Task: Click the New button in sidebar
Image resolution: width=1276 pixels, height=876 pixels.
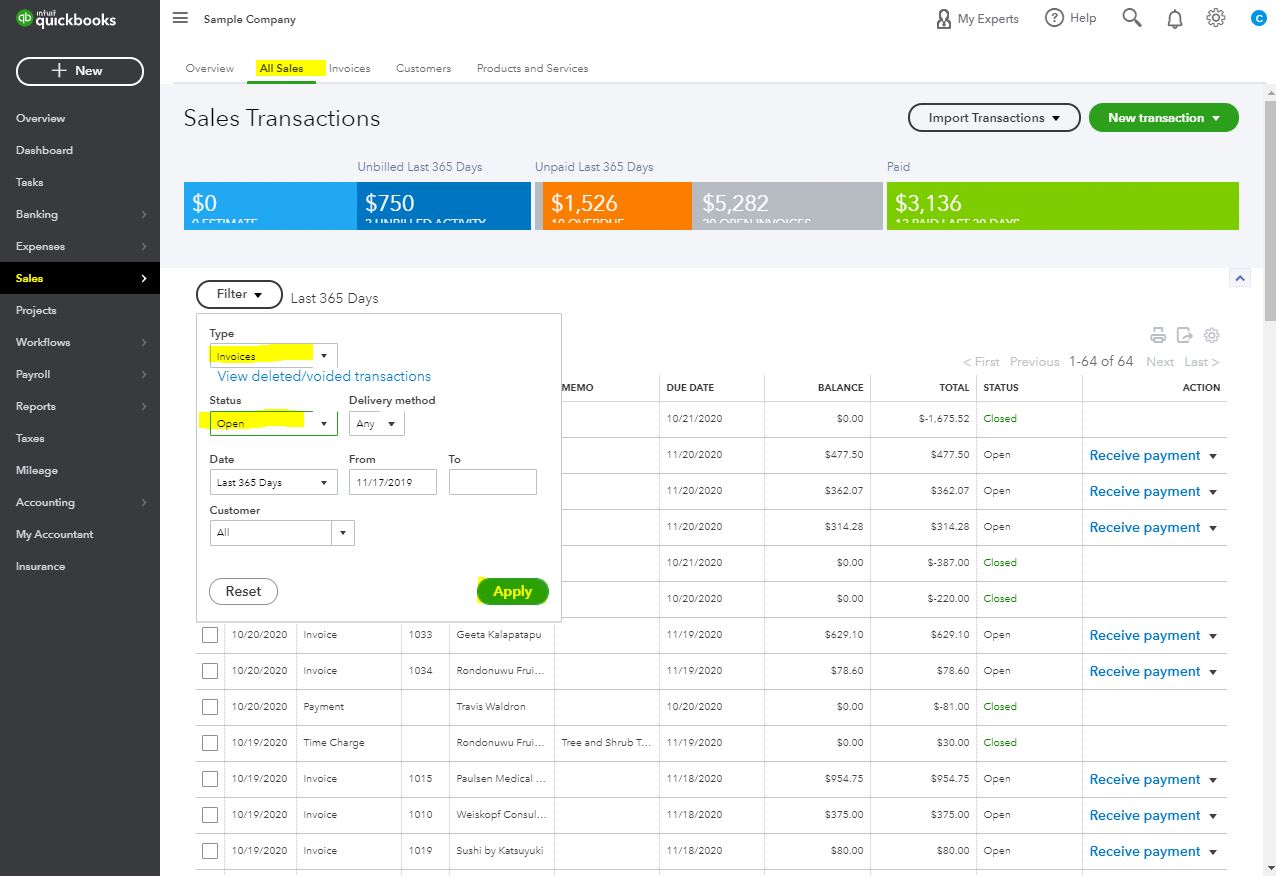Action: coord(80,71)
